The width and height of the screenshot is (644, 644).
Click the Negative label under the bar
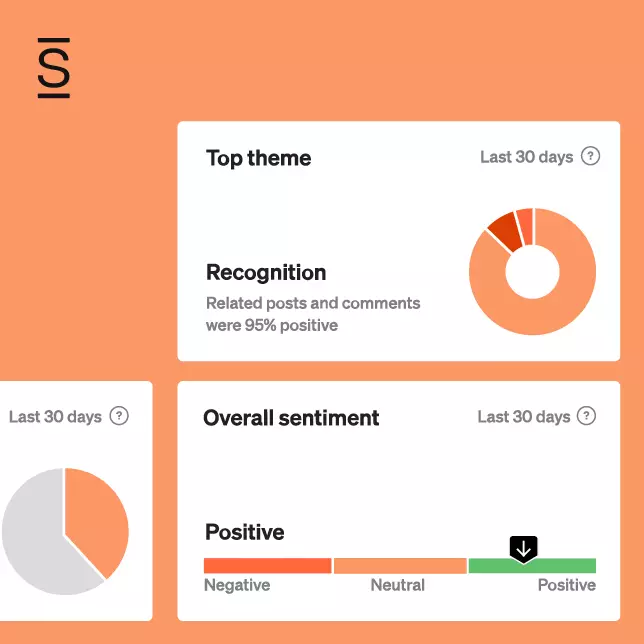(x=237, y=585)
